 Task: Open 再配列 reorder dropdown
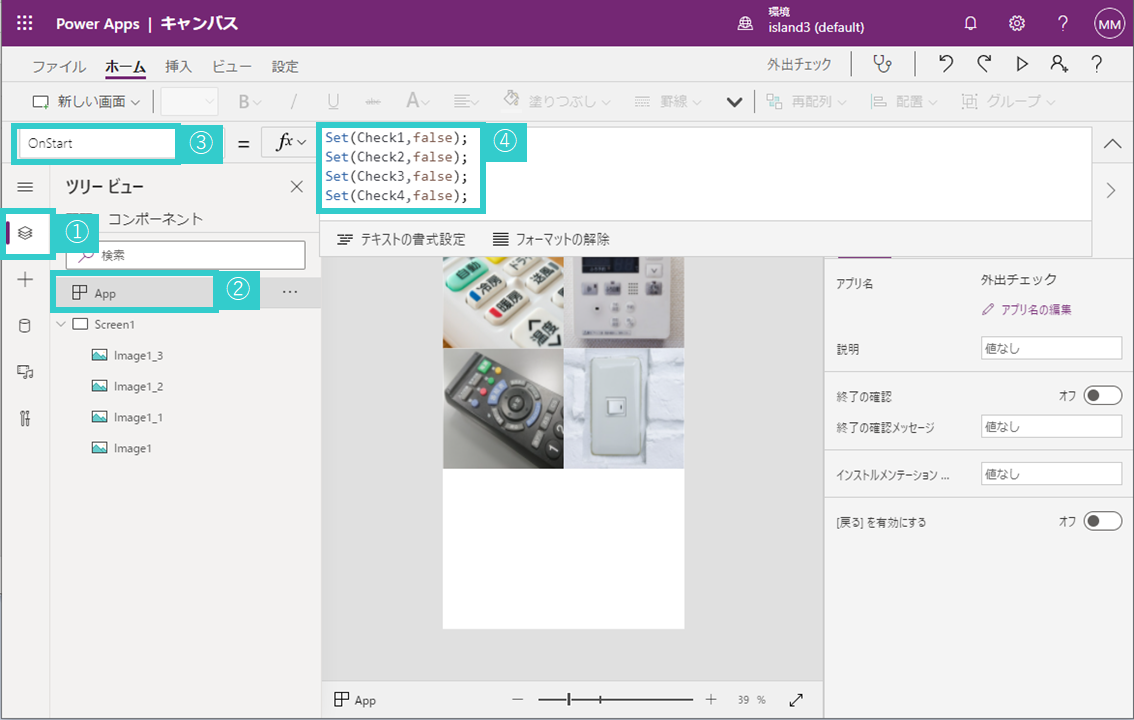pos(806,102)
